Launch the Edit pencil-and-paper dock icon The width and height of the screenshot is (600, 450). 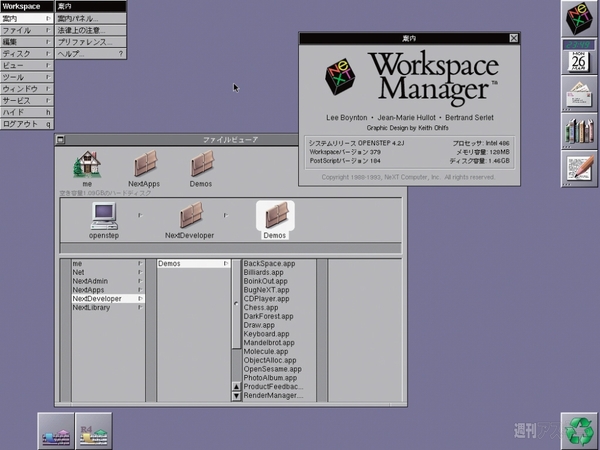click(x=580, y=168)
